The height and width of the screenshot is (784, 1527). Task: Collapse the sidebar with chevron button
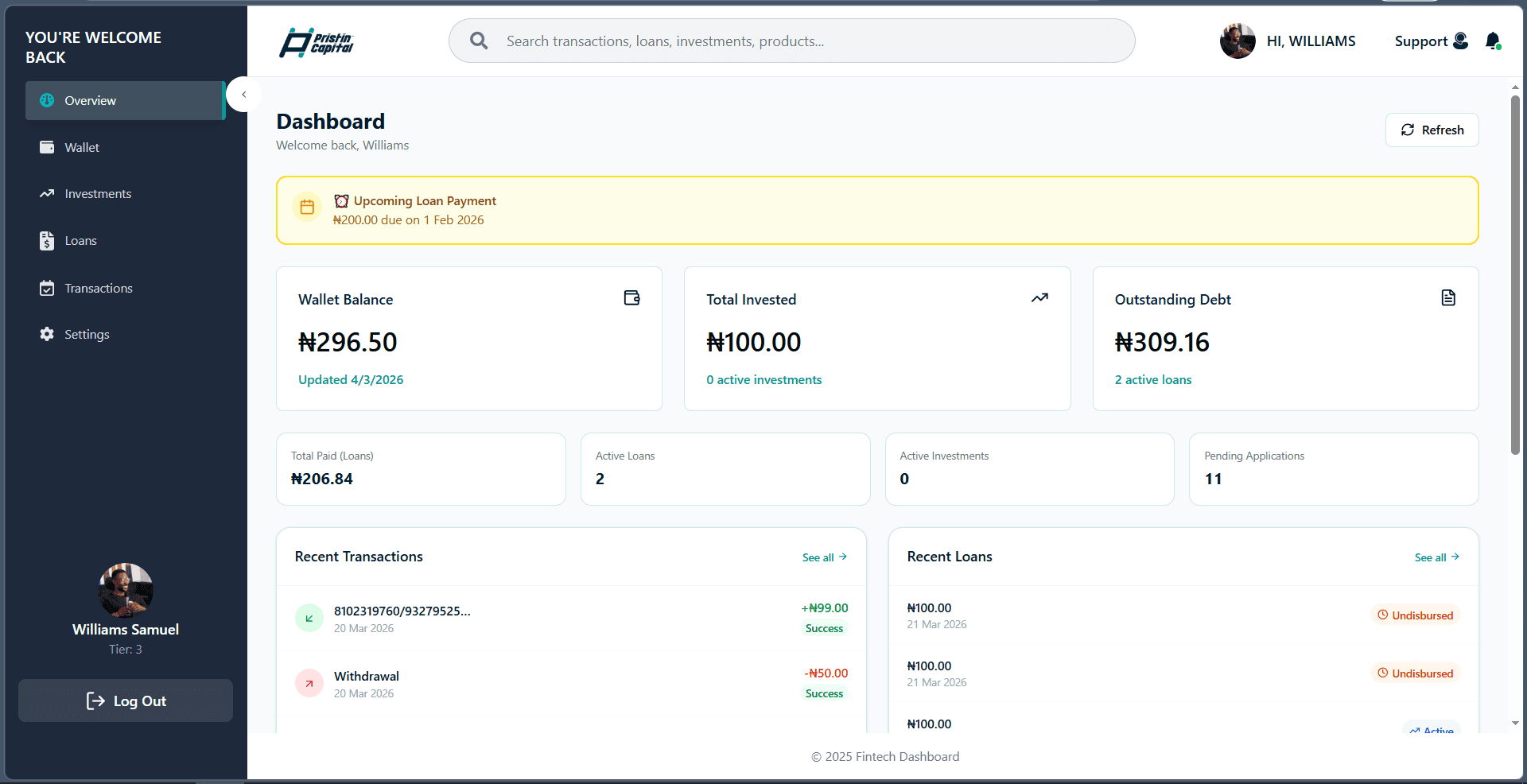pos(244,95)
